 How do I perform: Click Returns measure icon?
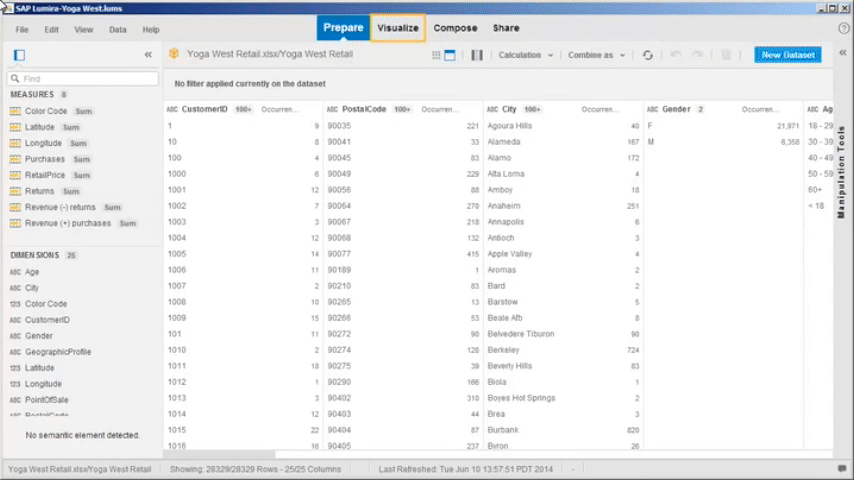pyautogui.click(x=15, y=191)
